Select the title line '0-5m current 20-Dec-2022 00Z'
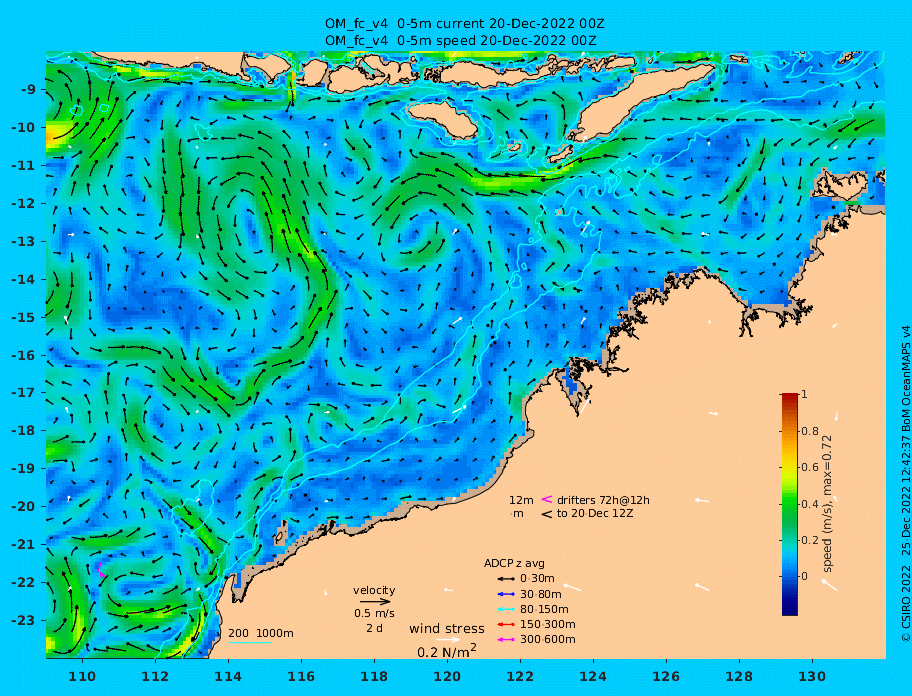Viewport: 912px width, 696px height. tap(501, 24)
